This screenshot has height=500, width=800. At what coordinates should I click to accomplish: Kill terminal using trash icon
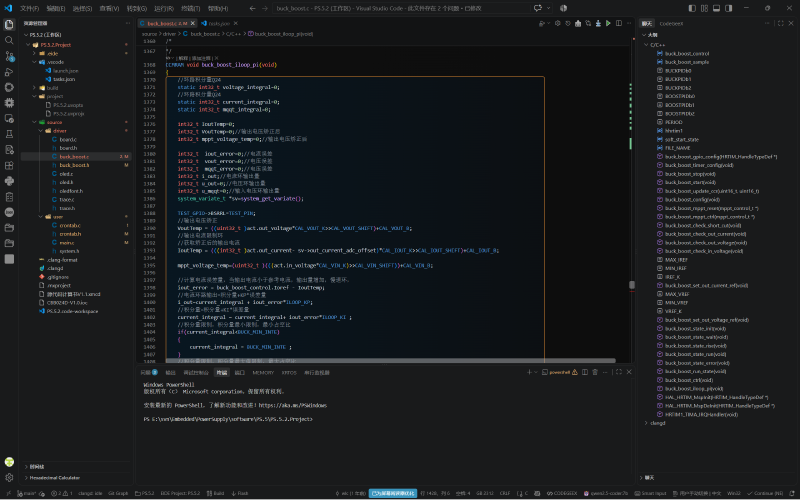(595, 372)
